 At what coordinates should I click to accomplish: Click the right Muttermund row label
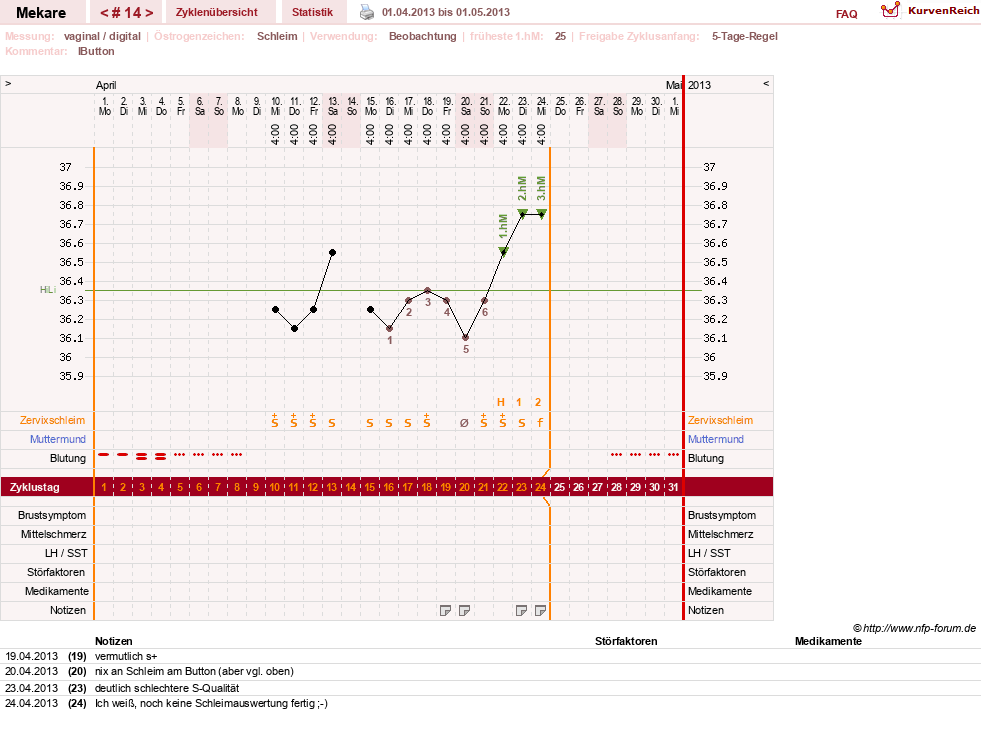[716, 439]
